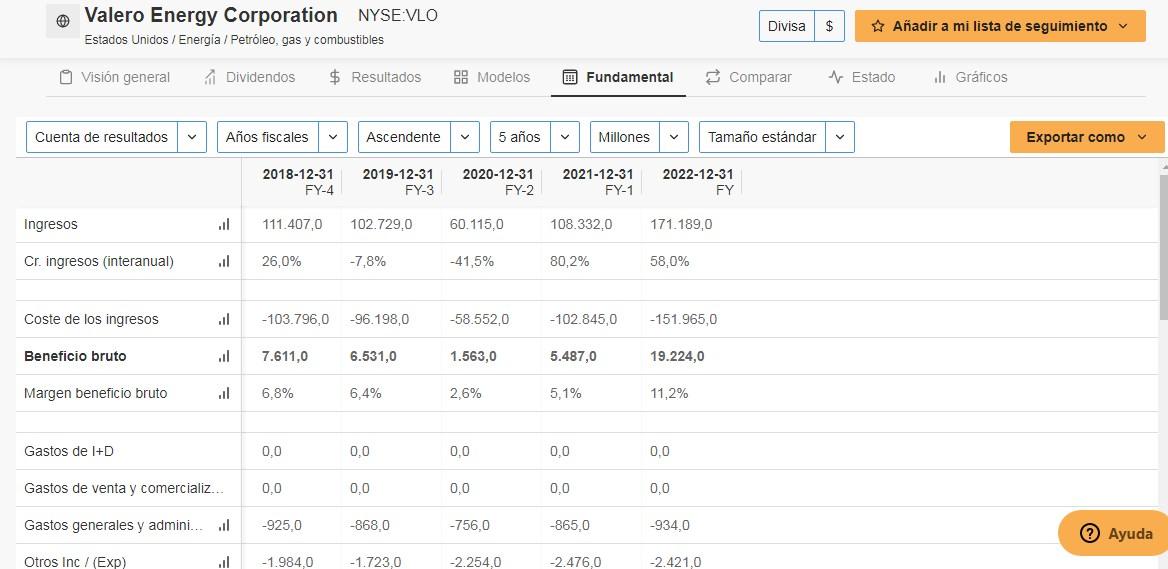This screenshot has height=569, width=1168.
Task: Switch to the Dividendos tab
Action: (x=250, y=77)
